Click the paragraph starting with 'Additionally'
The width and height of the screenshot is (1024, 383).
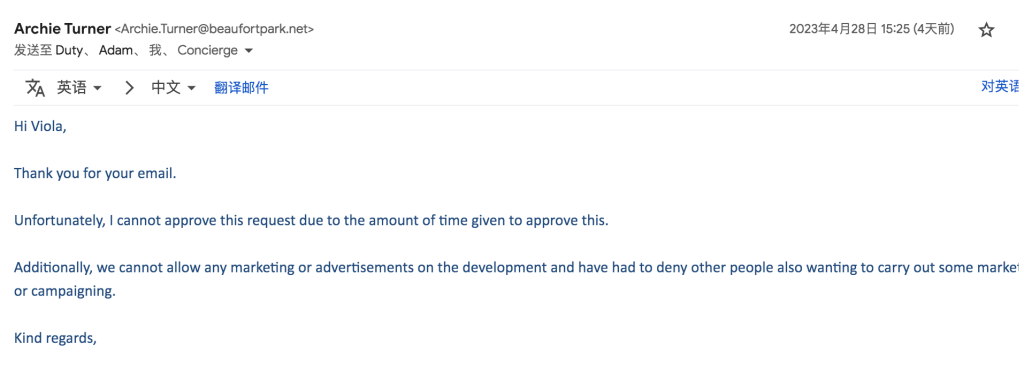(516, 279)
